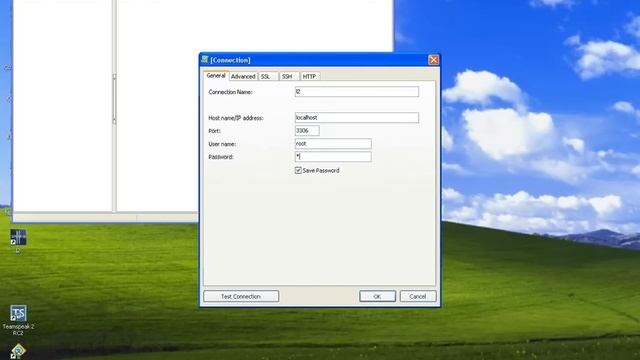Screen dimensions: 640x360
Task: Click the Host name/IP address field
Action: click(357, 118)
